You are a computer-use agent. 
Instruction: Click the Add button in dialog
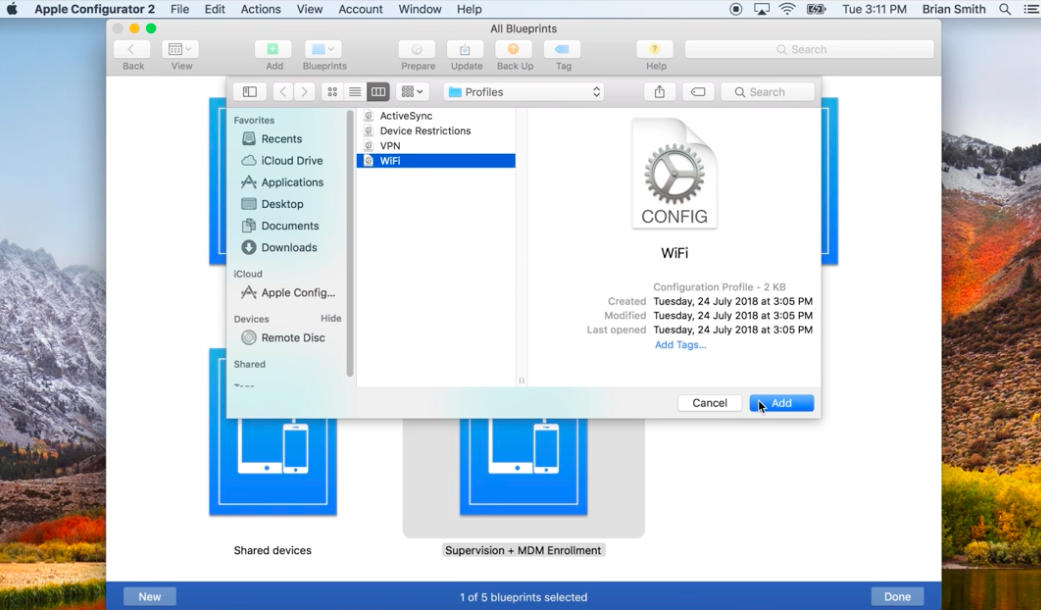[781, 403]
